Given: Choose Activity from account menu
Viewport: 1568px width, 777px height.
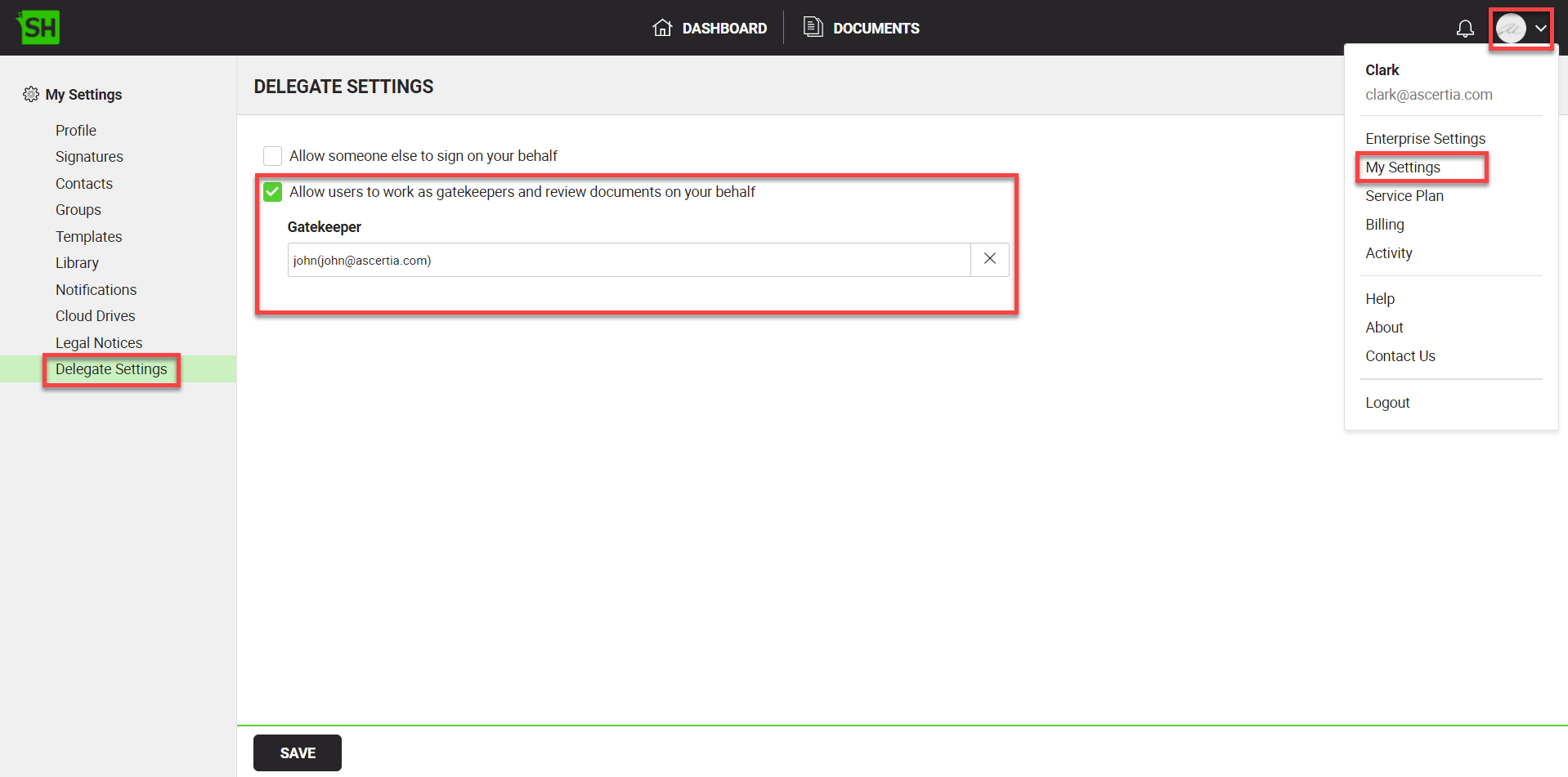Looking at the screenshot, I should 1389,253.
